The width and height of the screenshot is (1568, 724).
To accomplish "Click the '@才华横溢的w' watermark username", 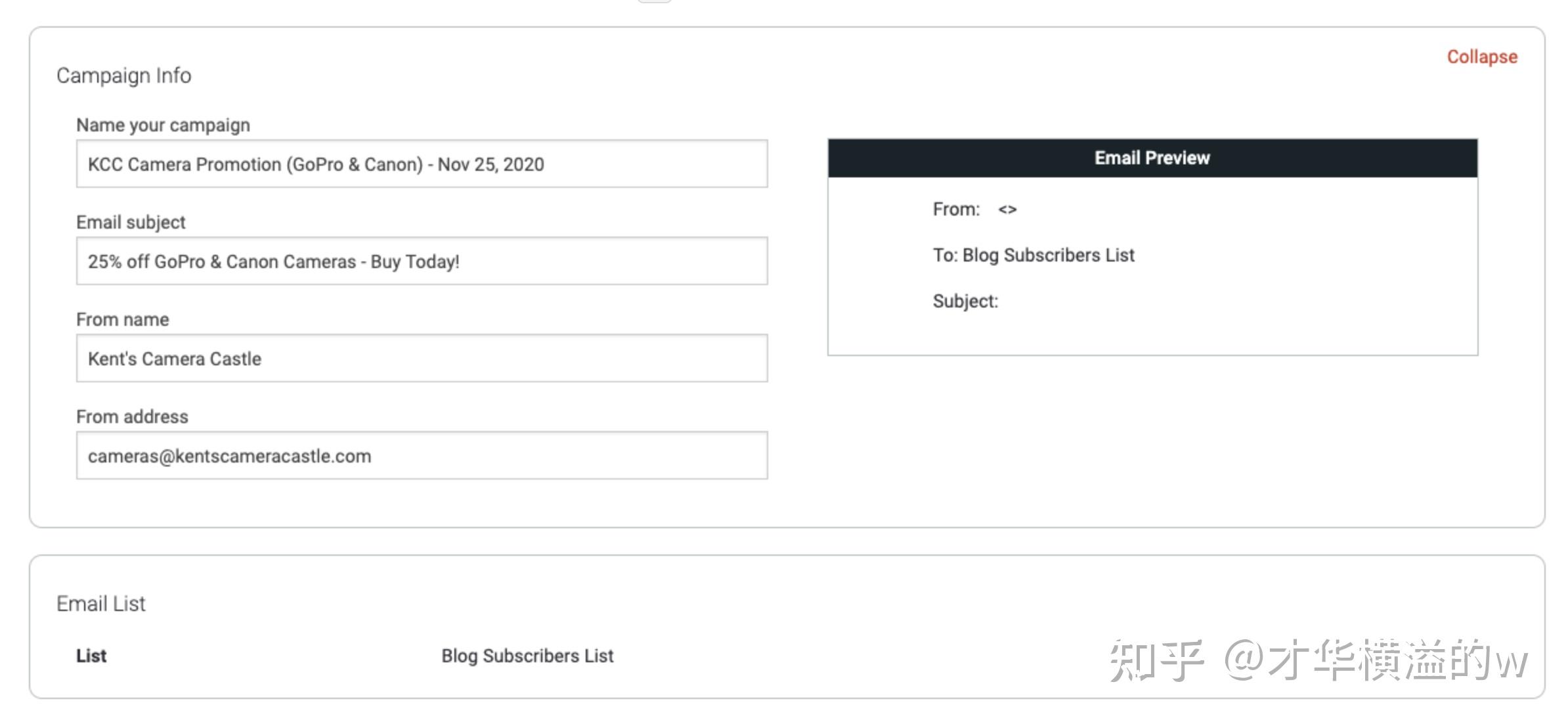I will click(x=1375, y=660).
